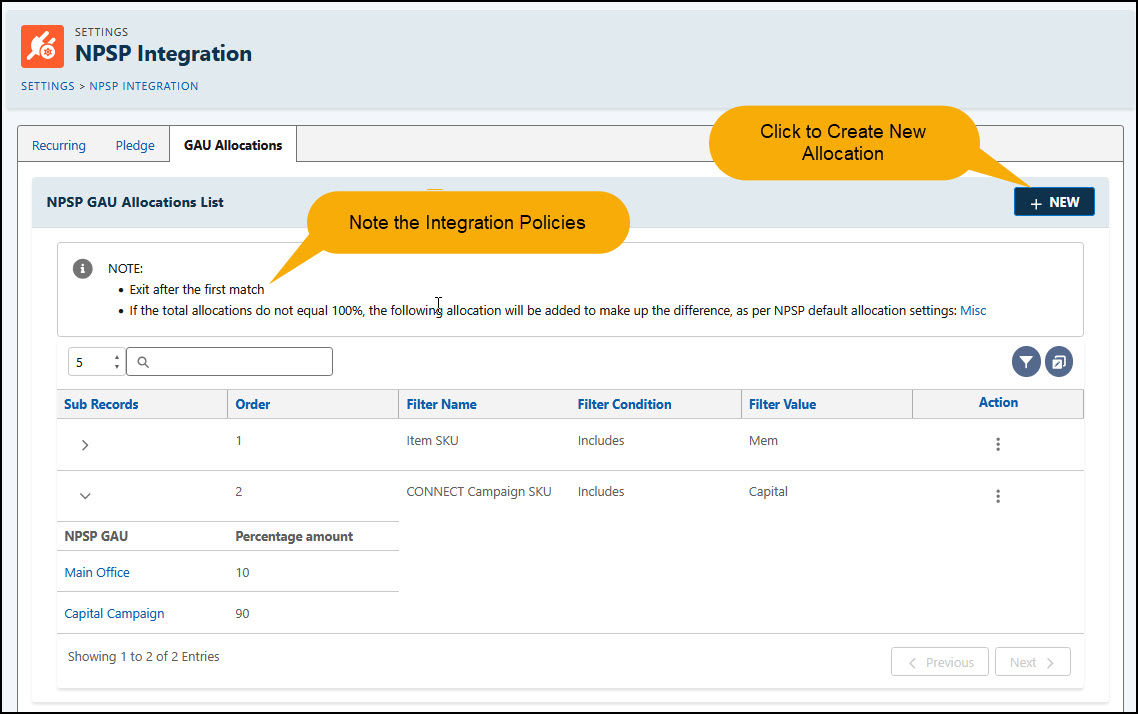
Task: Click the SETTINGS breadcrumb link
Action: pos(48,86)
